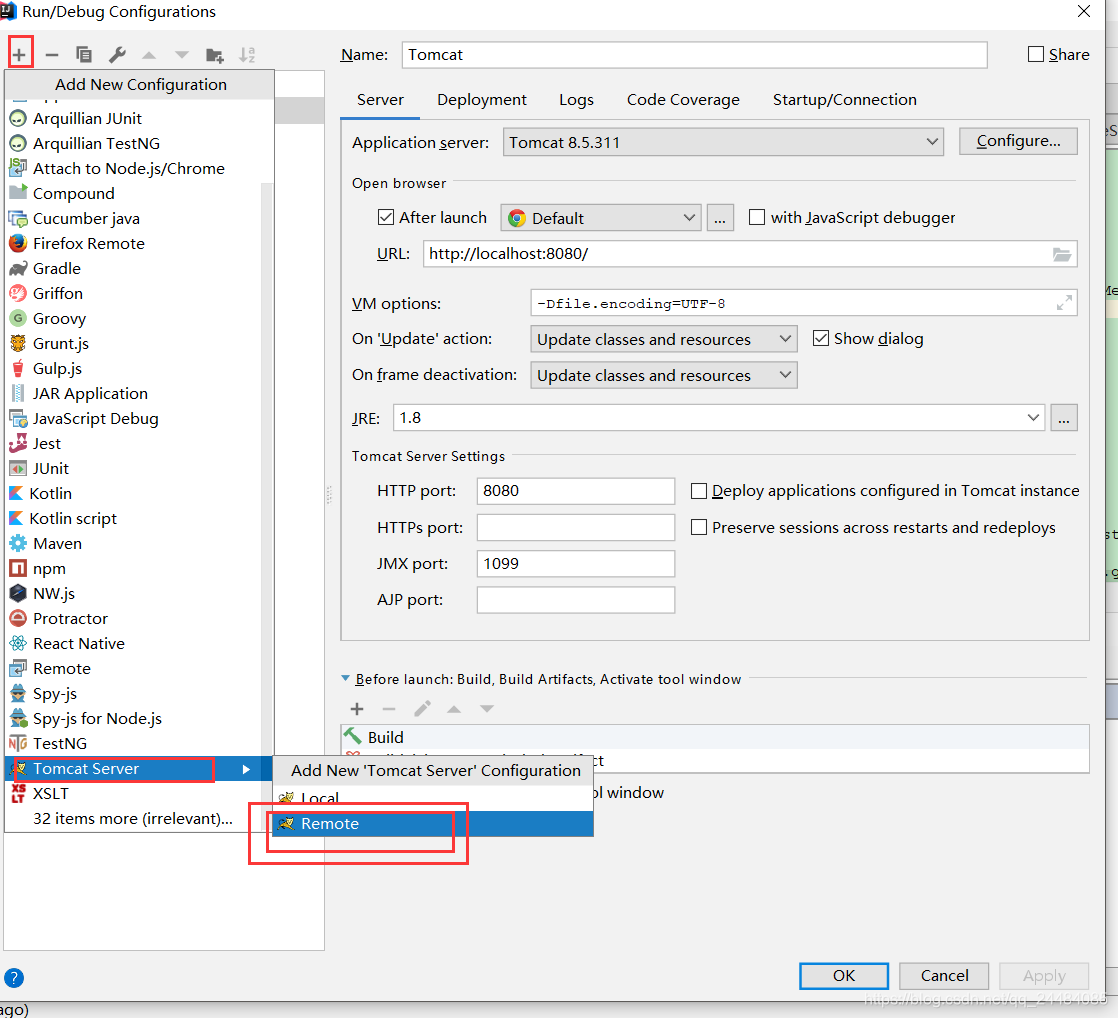Click the OK button
The width and height of the screenshot is (1118, 1018).
(x=843, y=975)
